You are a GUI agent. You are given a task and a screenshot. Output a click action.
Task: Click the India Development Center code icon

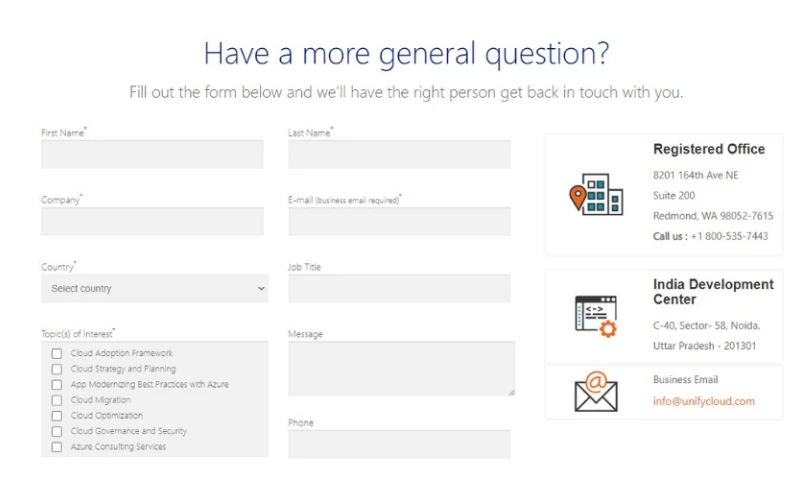[595, 316]
